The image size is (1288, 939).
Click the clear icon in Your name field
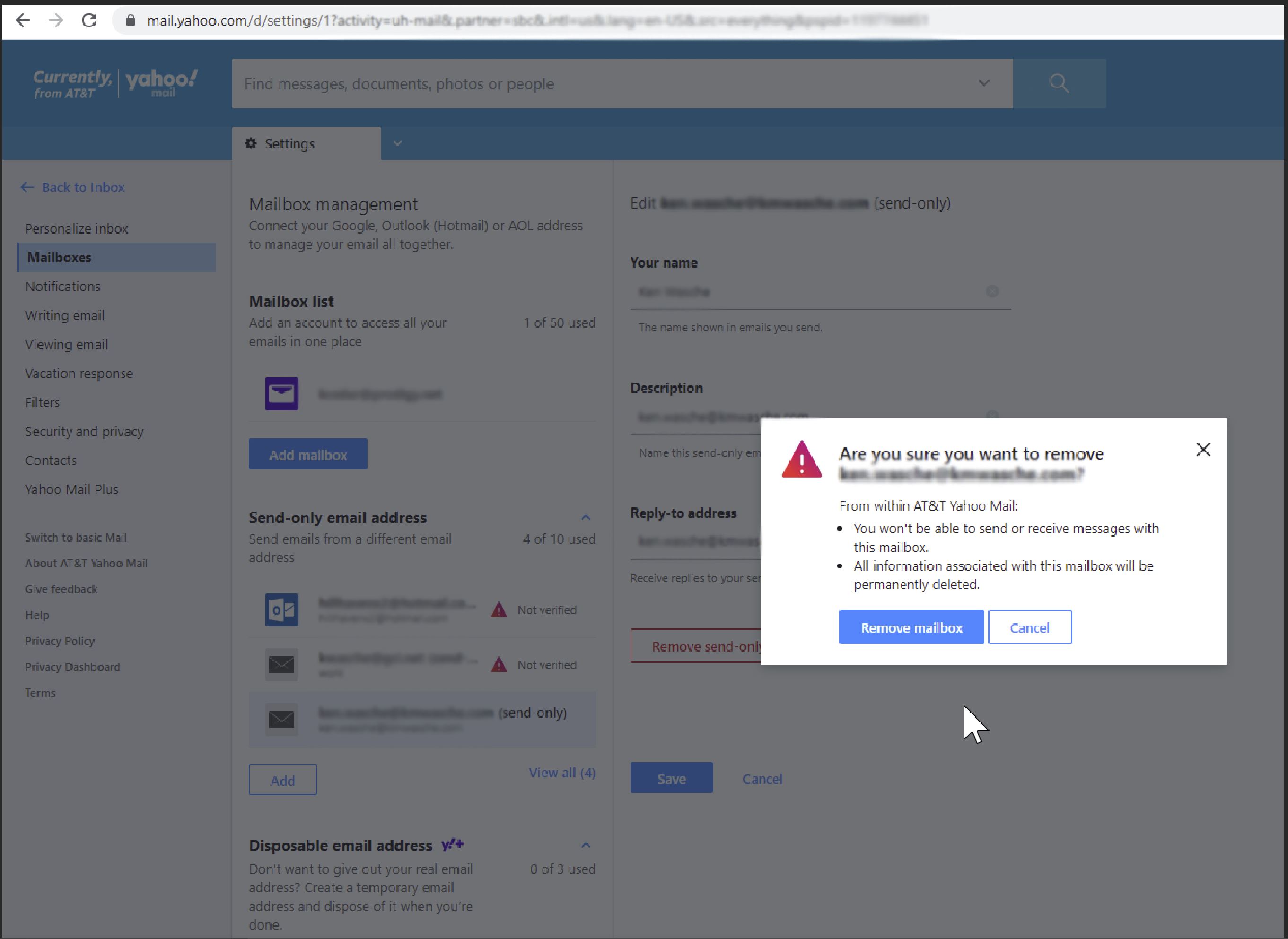(x=992, y=292)
